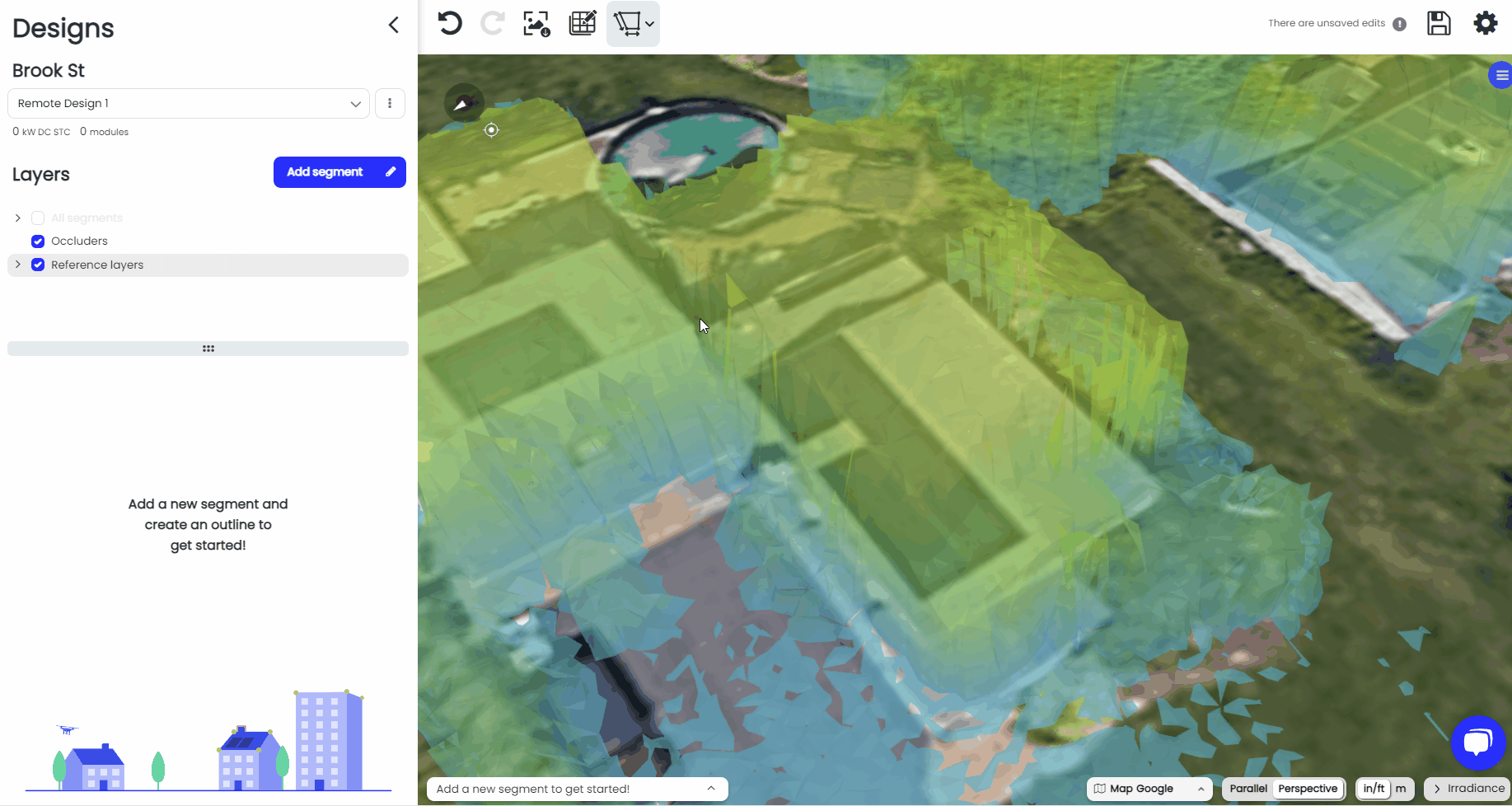Click the compass orientation control

click(463, 104)
